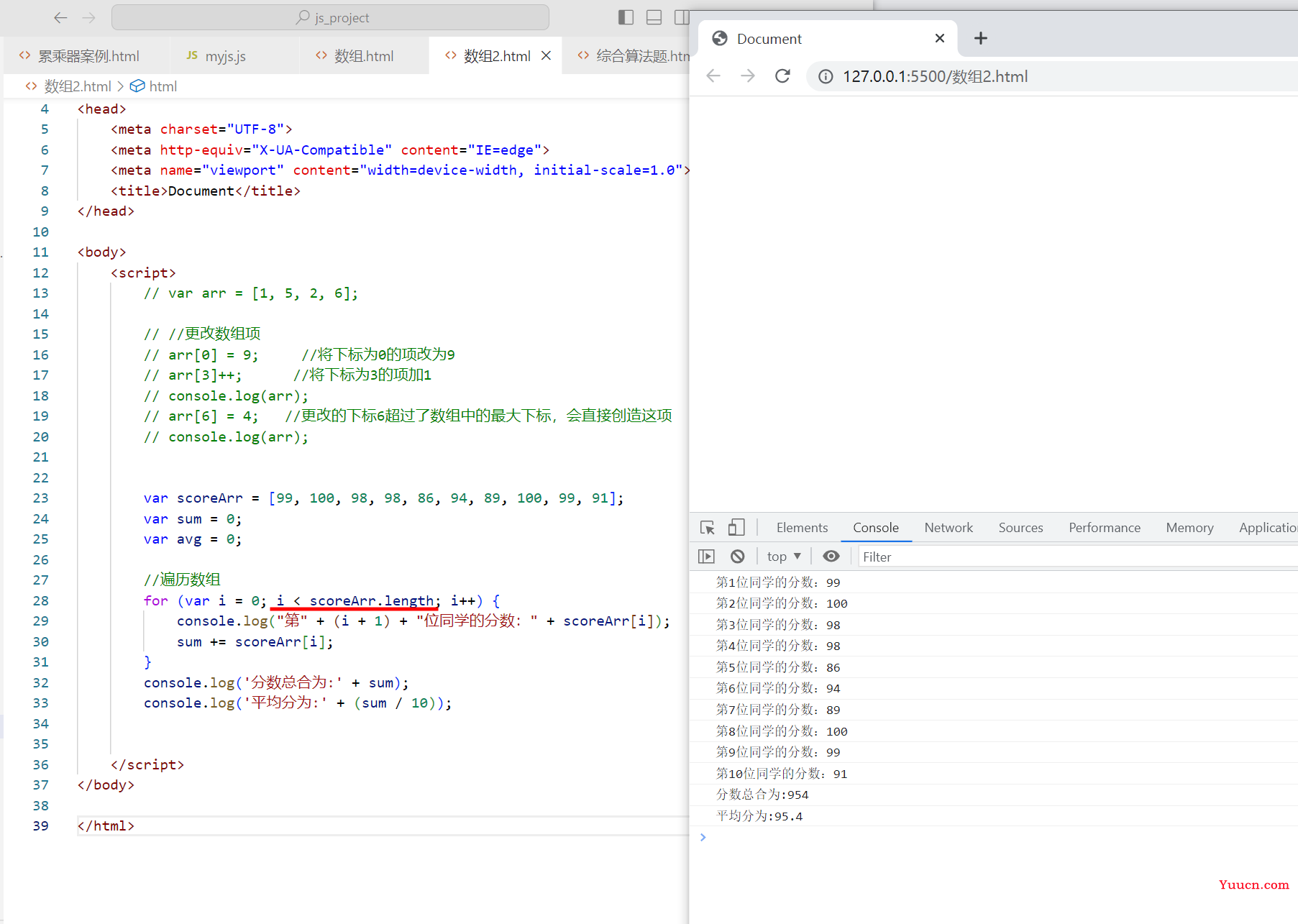Switch to the Sources panel

tap(1020, 528)
